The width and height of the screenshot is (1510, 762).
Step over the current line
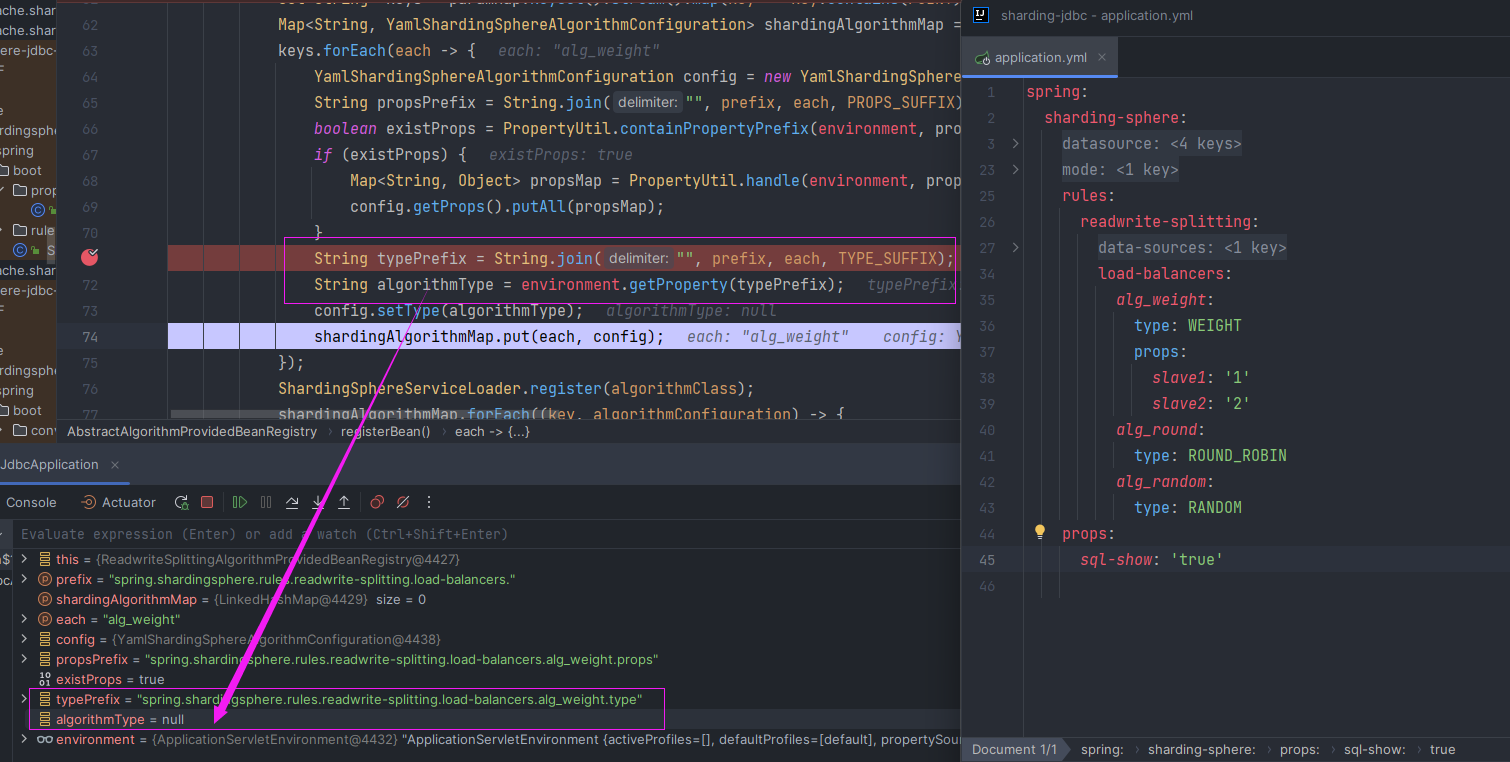pyautogui.click(x=292, y=502)
